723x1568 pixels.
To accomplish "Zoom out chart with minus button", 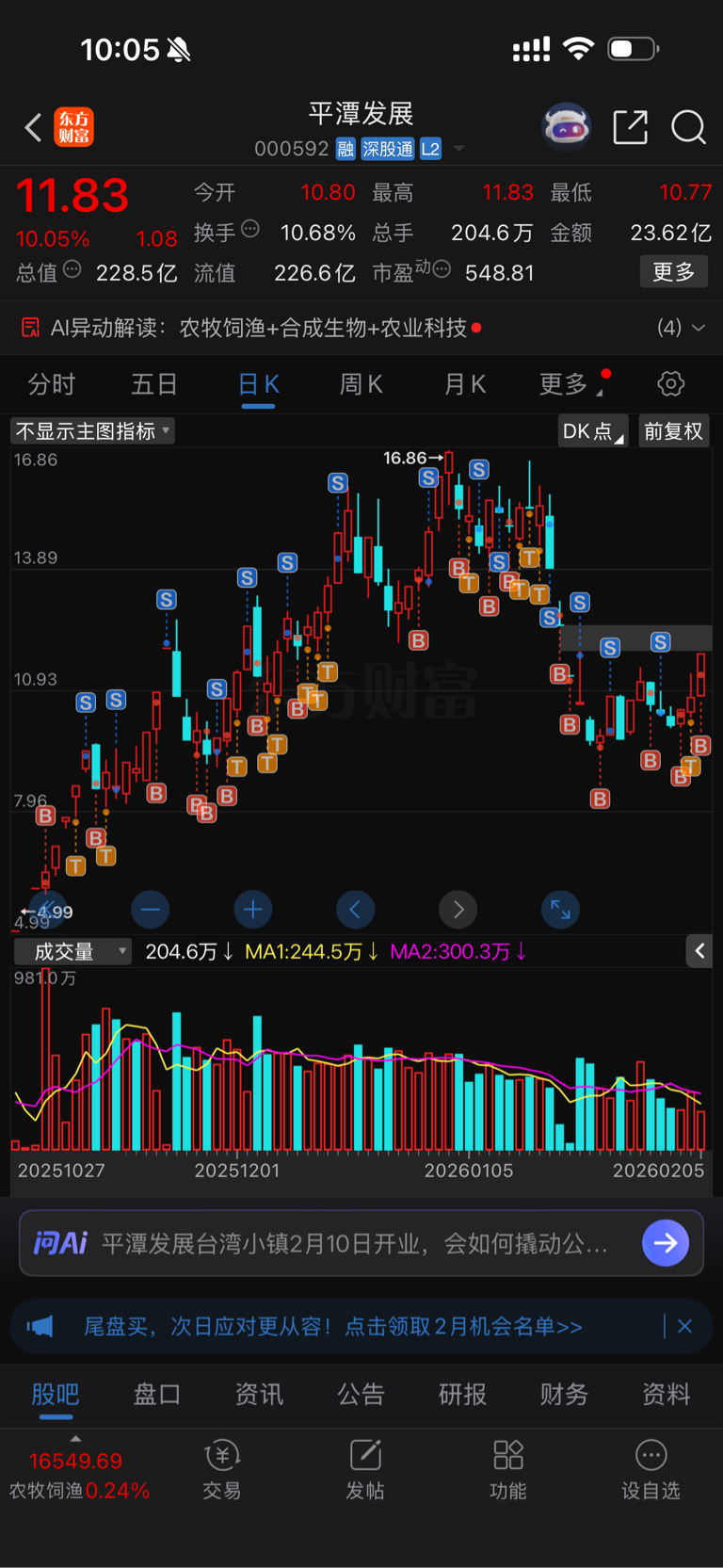I will 151,909.
